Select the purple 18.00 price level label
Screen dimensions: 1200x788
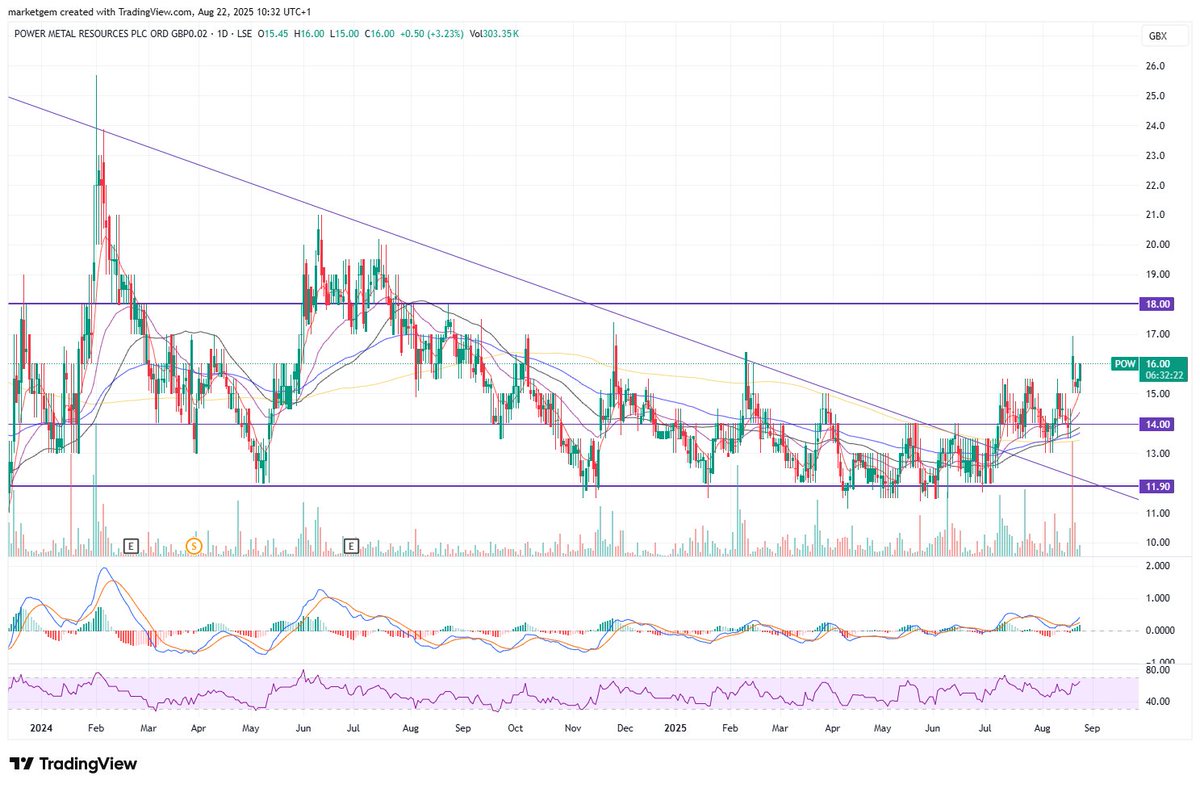point(1158,304)
